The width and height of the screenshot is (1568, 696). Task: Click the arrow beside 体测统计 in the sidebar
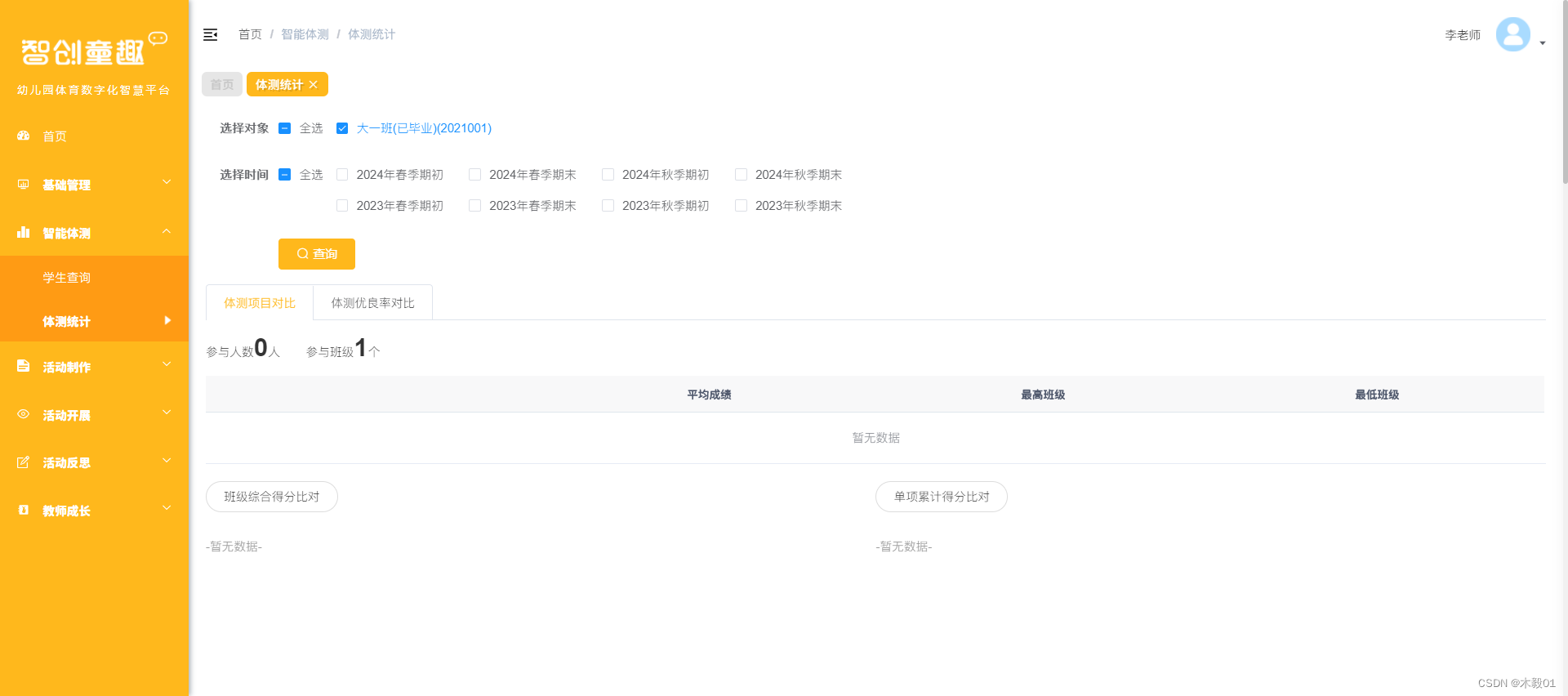167,320
